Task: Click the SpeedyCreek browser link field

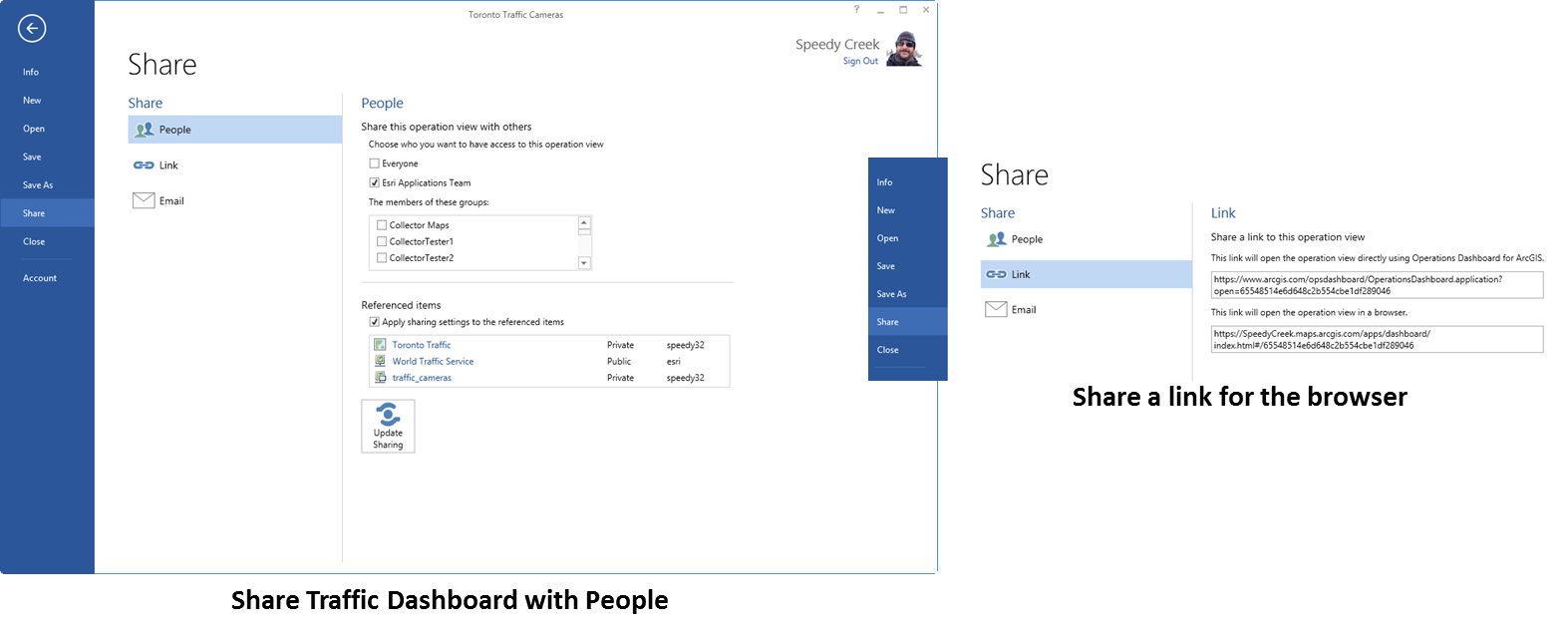Action: [1377, 339]
